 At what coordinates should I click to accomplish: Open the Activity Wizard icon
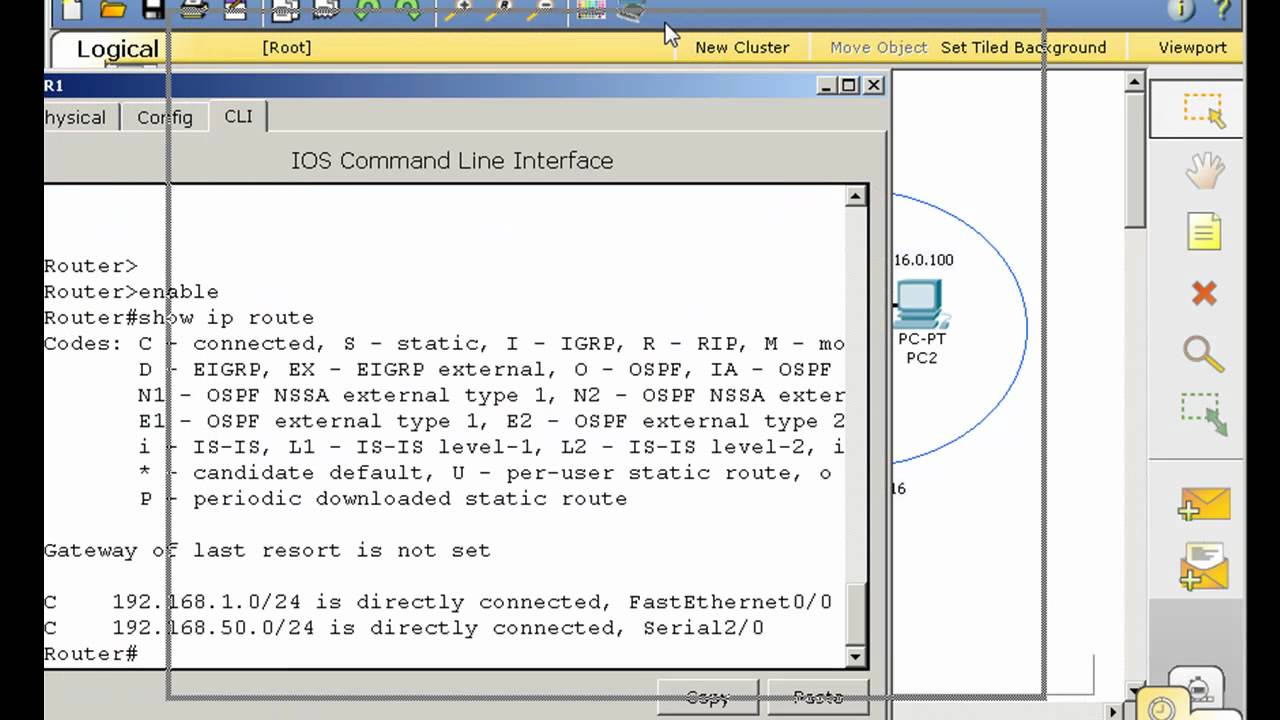[x=235, y=10]
